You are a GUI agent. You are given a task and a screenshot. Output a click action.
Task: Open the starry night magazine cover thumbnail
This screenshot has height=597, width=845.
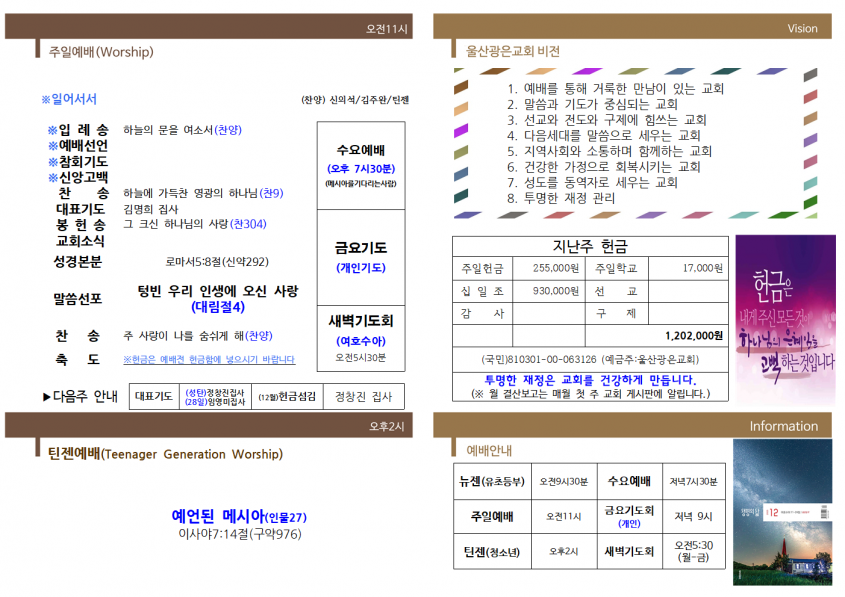tap(782, 512)
